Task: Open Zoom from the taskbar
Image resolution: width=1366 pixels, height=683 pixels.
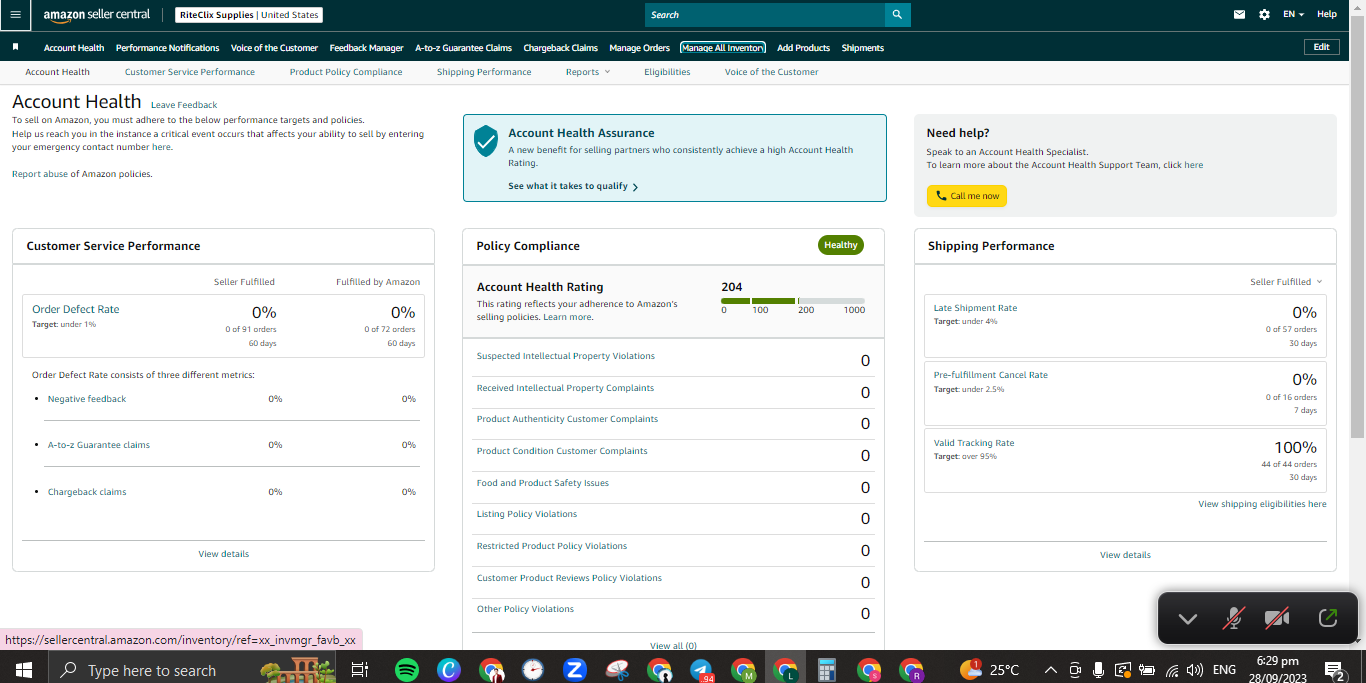Action: [574, 670]
